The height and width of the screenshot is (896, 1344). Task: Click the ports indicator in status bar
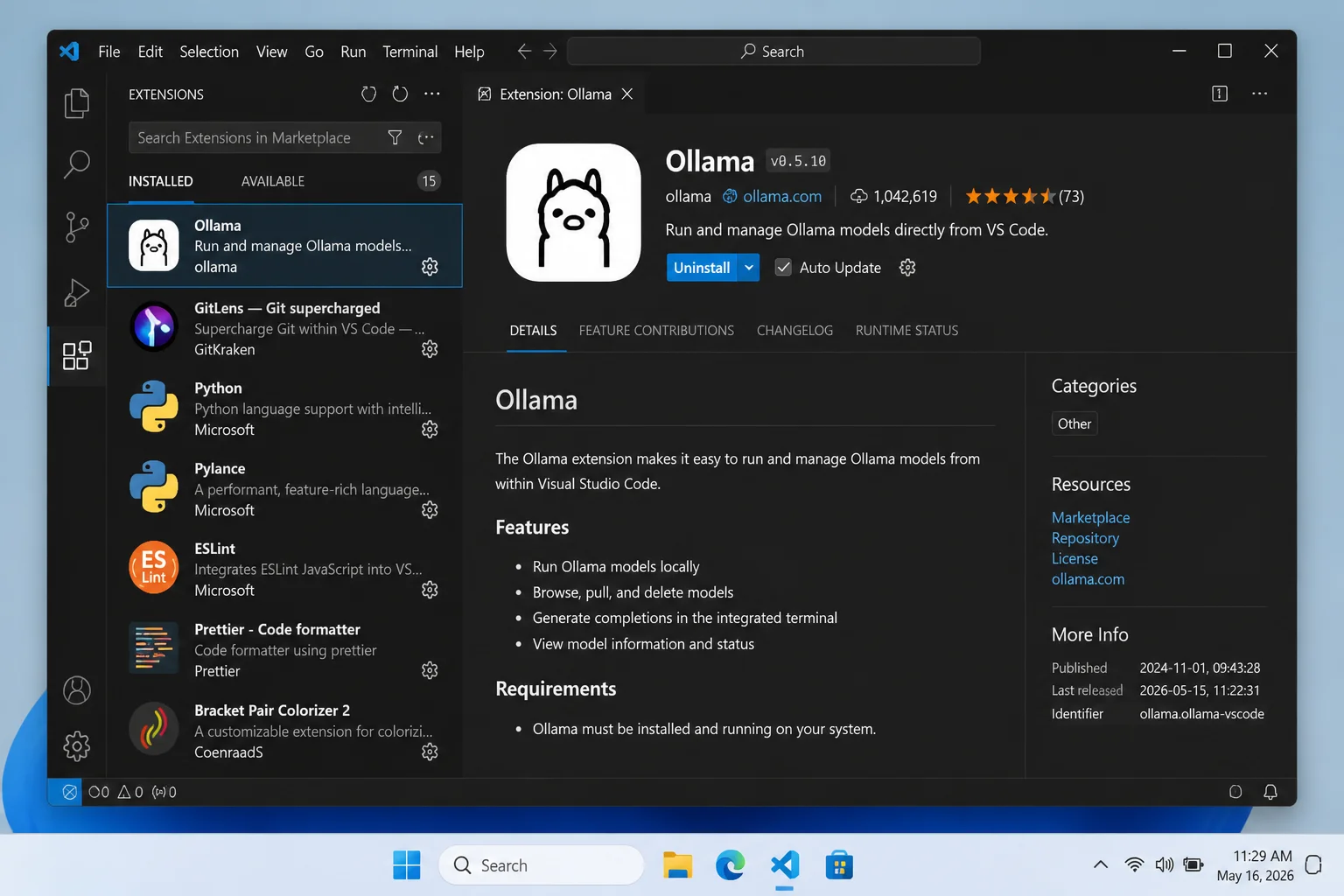pyautogui.click(x=164, y=792)
